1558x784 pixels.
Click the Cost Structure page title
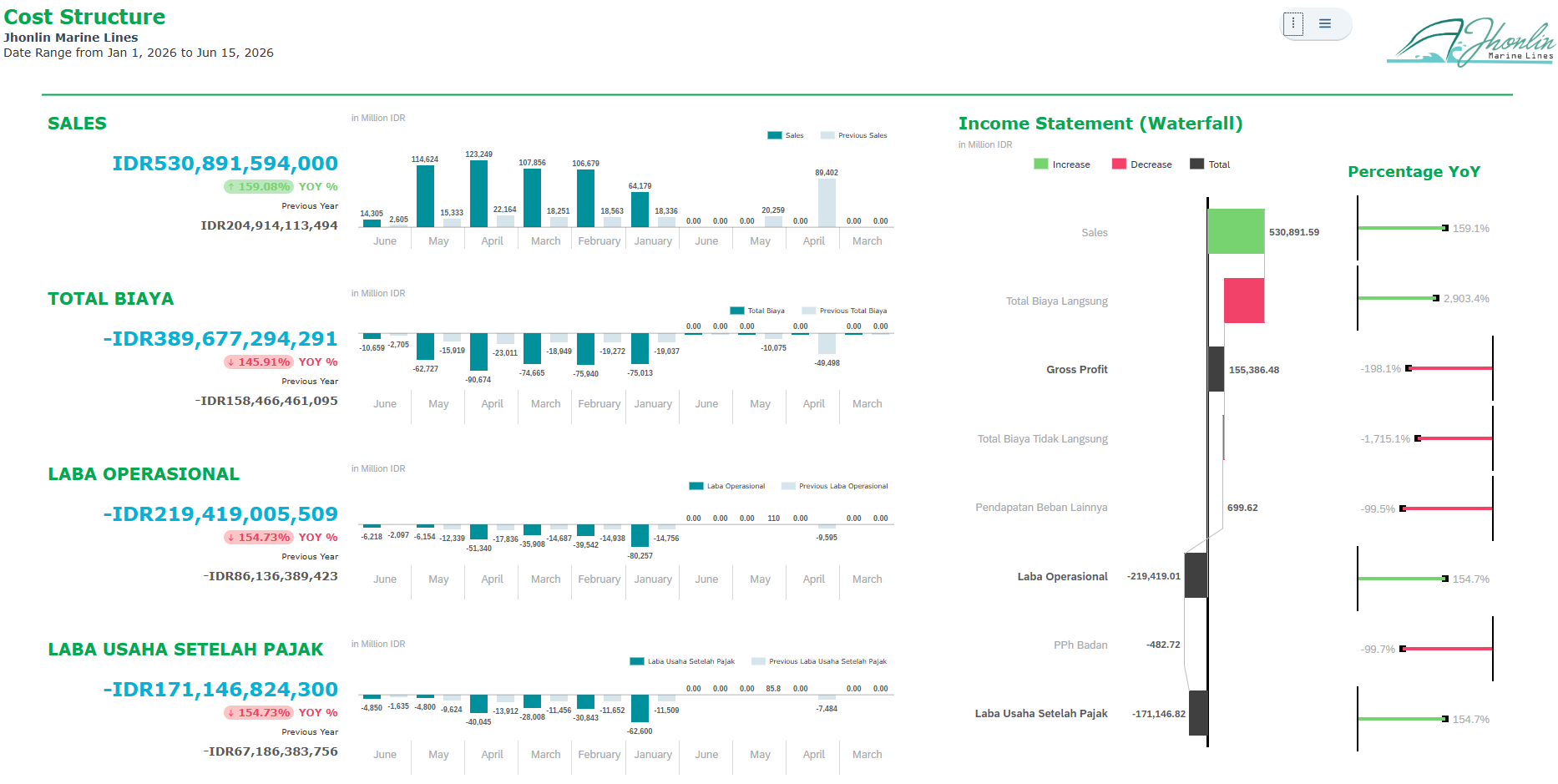(x=84, y=17)
